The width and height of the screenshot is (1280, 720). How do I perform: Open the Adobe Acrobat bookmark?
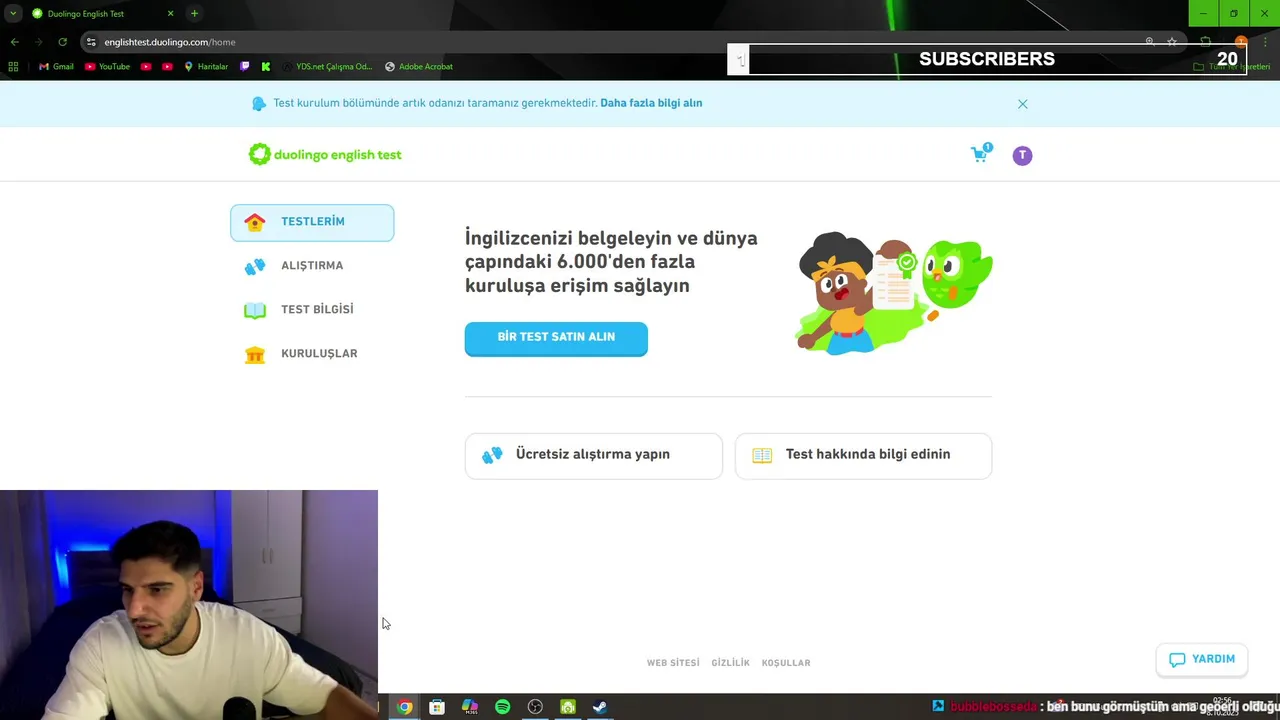pos(418,67)
